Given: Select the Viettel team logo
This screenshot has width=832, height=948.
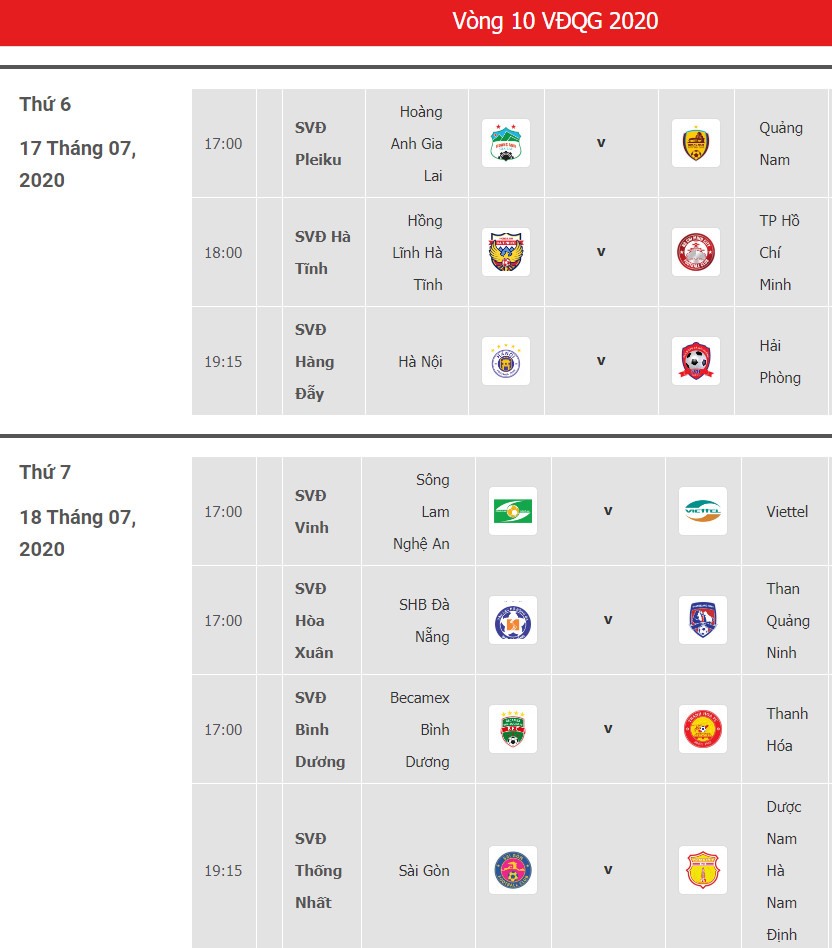Looking at the screenshot, I should coord(703,511).
